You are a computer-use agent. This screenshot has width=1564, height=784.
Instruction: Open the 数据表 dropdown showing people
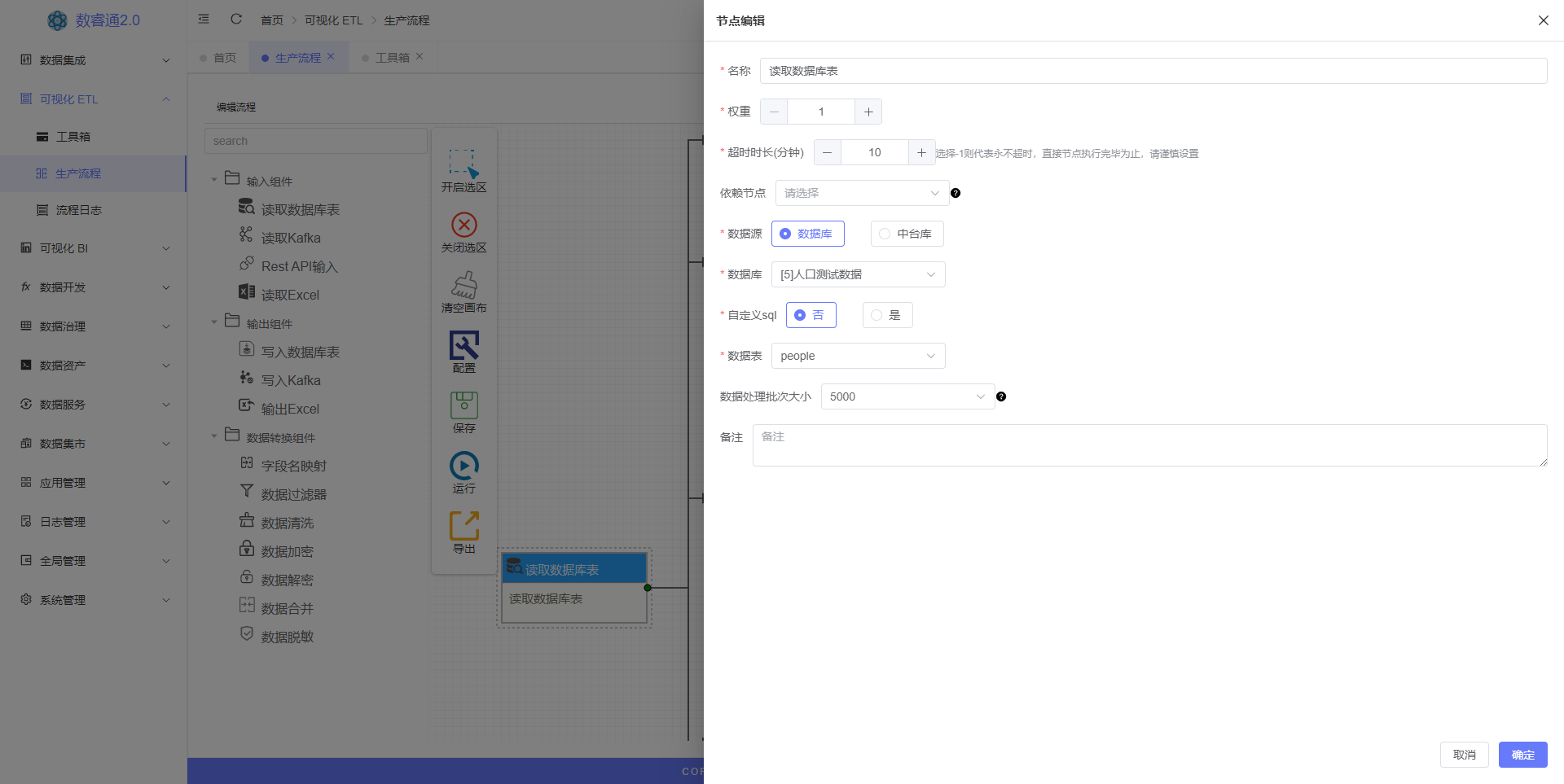tap(858, 356)
